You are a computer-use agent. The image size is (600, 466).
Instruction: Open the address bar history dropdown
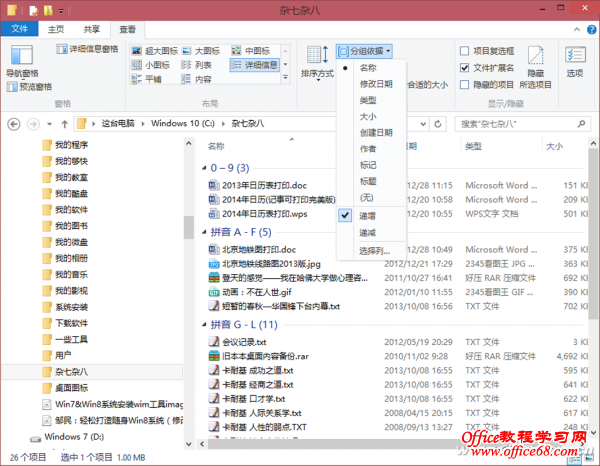[423, 124]
